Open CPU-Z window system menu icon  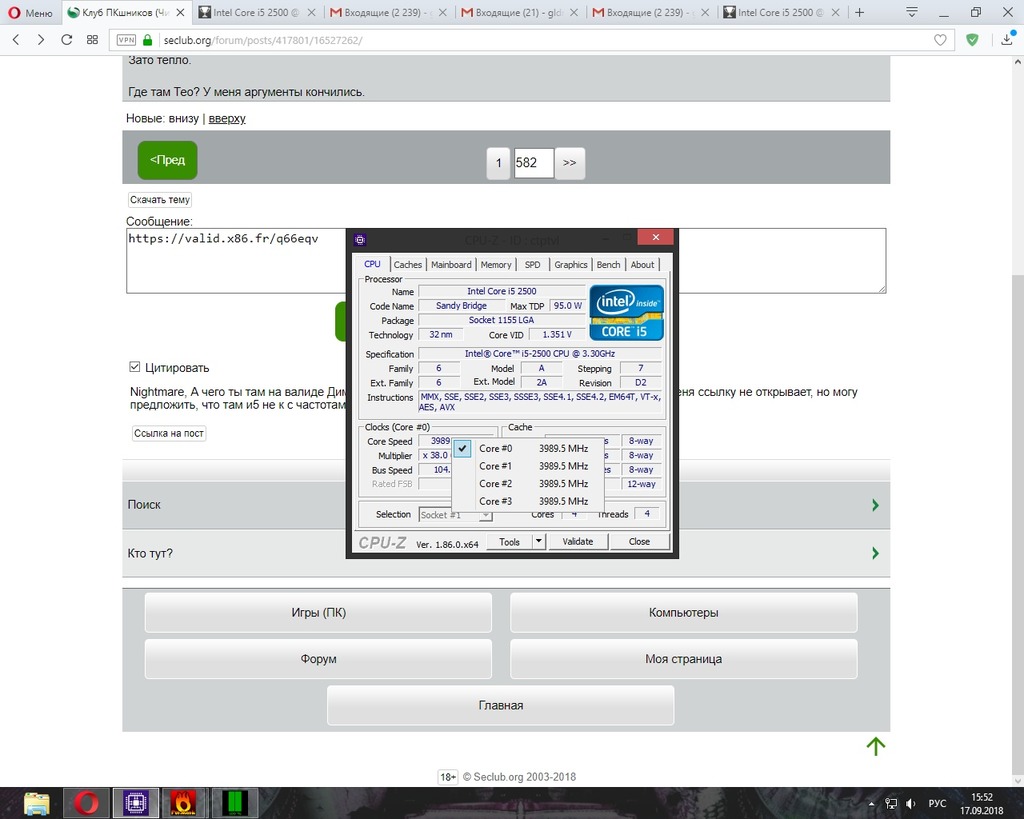360,240
